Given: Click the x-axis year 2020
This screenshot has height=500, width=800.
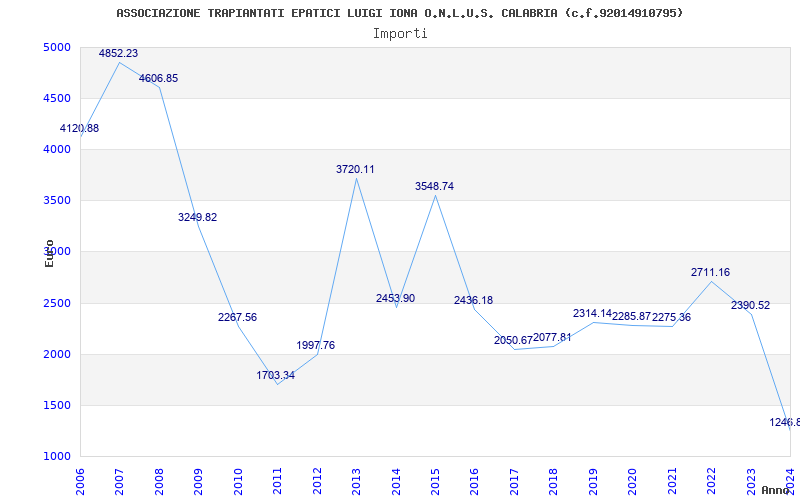Looking at the screenshot, I should point(632,482).
